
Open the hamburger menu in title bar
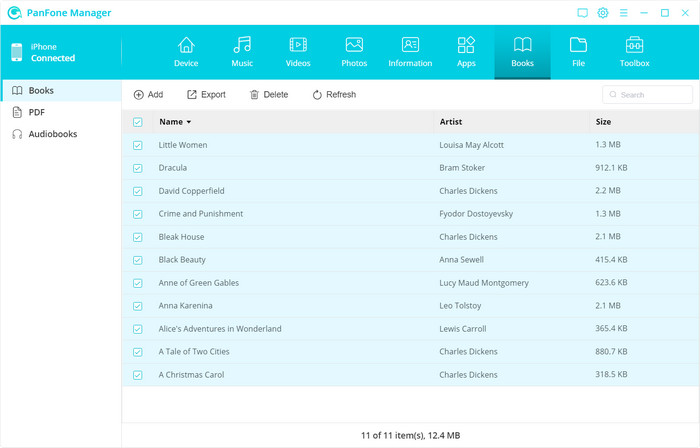(x=624, y=13)
